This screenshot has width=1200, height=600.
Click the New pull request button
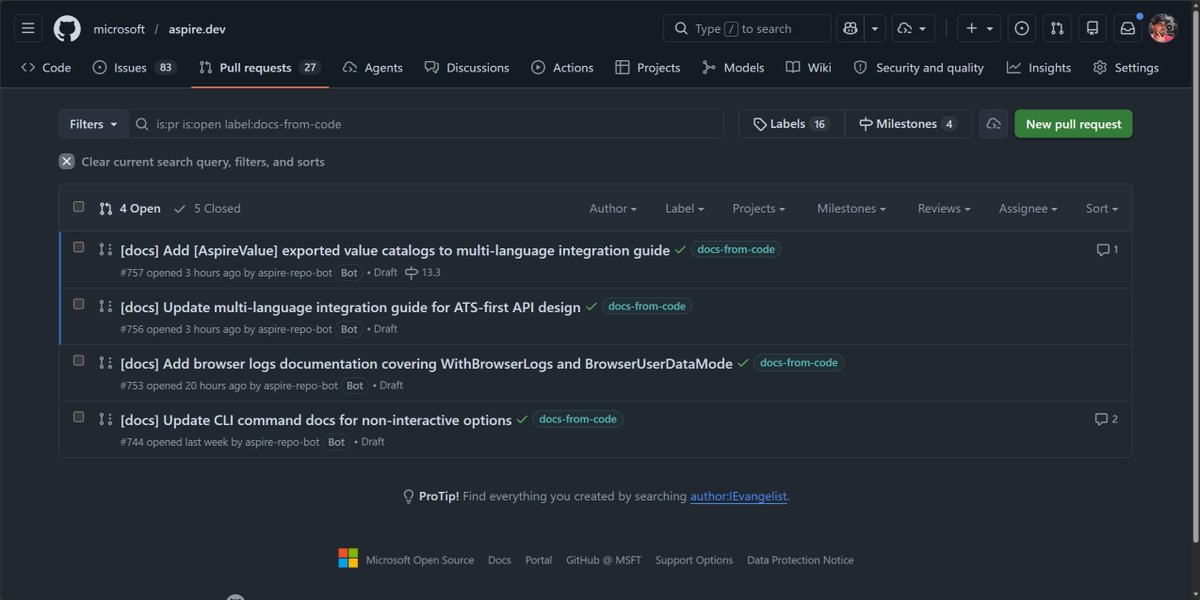click(x=1073, y=124)
